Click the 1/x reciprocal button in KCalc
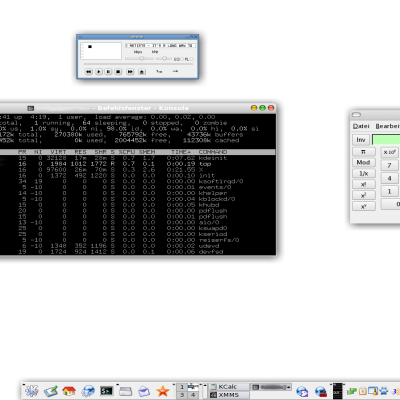This screenshot has height=400, width=400. click(364, 173)
